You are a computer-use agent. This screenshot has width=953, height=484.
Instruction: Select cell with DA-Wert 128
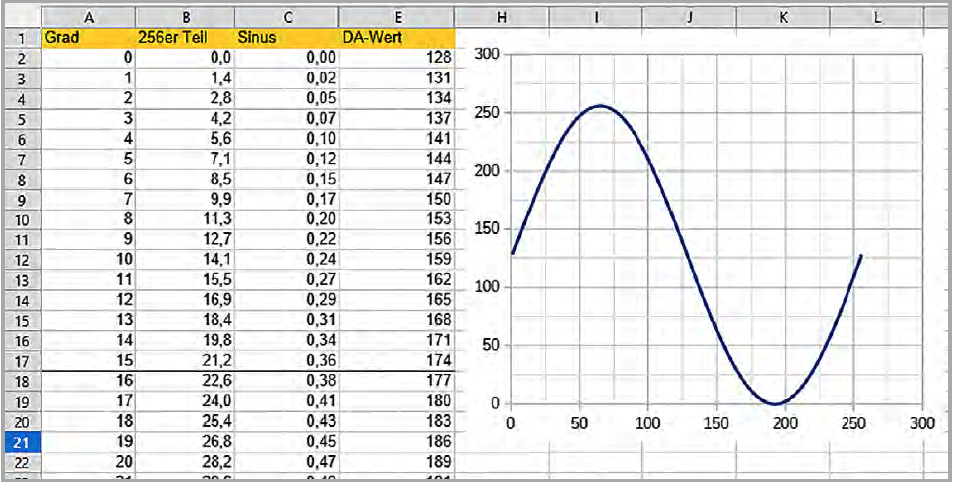point(397,58)
